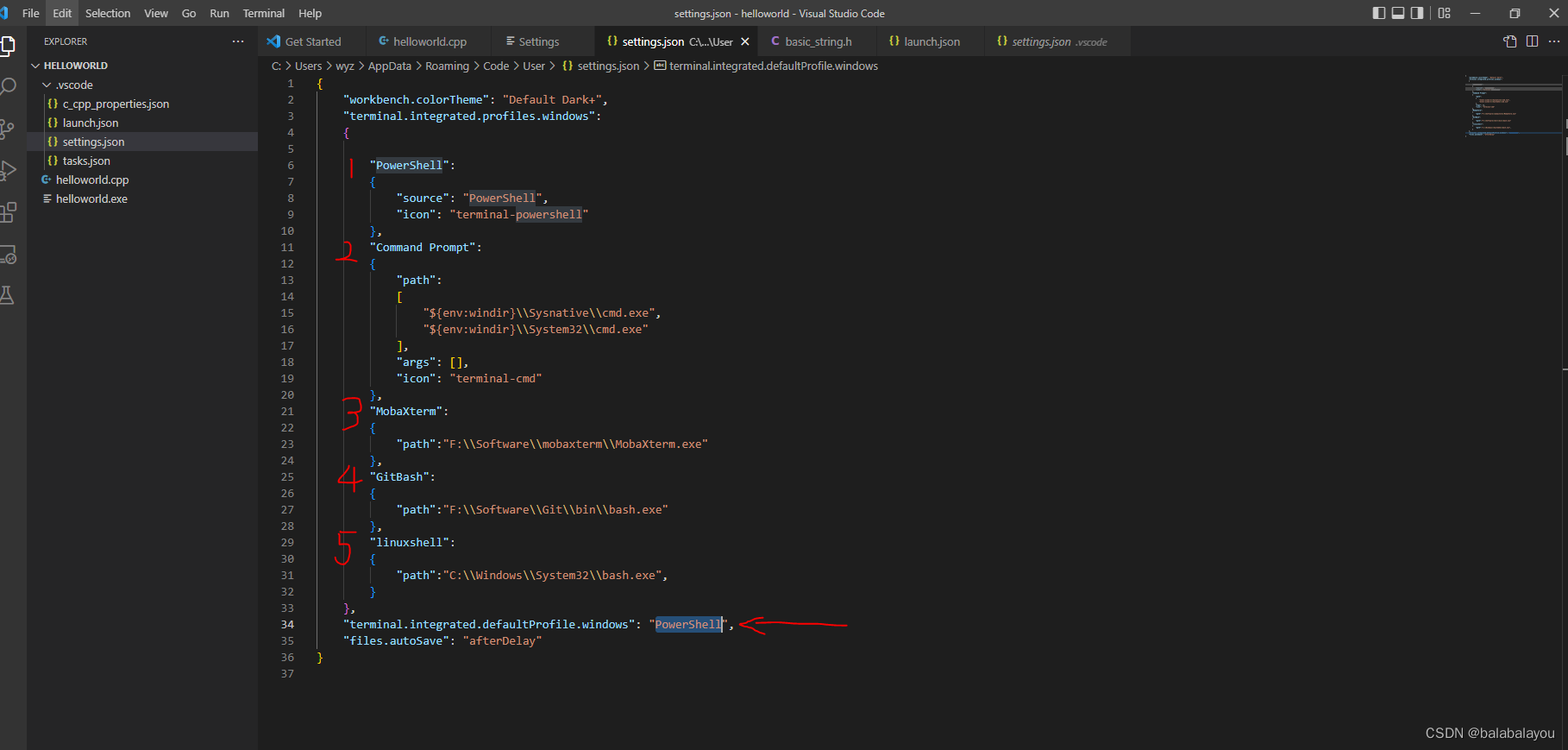This screenshot has height=750, width=1568.
Task: Click the VS Code logo in title bar
Action: point(4,13)
